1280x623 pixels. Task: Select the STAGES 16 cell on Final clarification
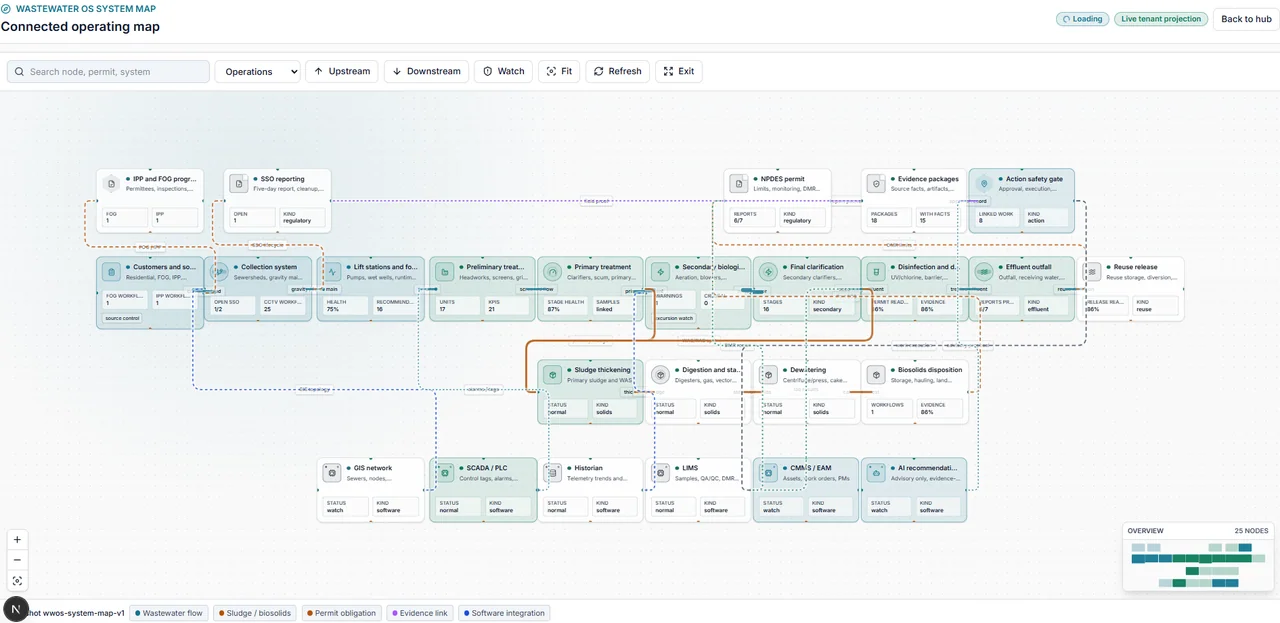782,305
